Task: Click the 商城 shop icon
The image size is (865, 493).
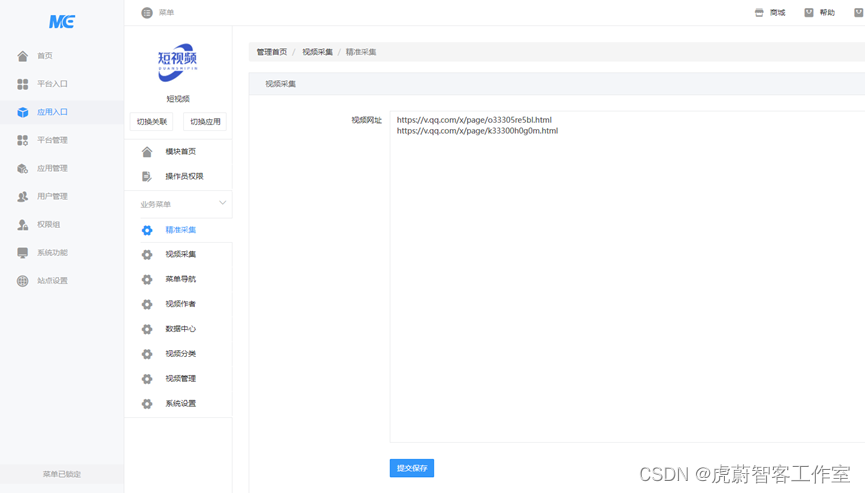Action: tap(759, 13)
